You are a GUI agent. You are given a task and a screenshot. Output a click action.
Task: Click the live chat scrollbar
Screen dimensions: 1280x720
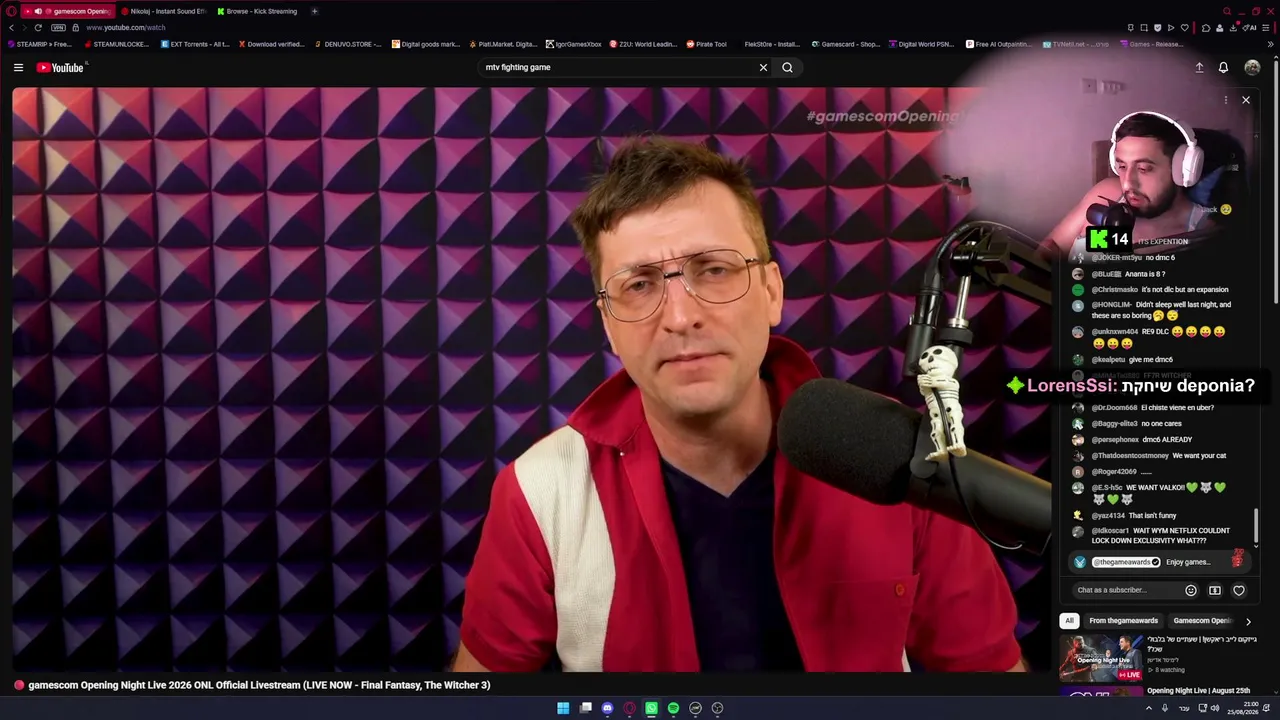click(1257, 527)
